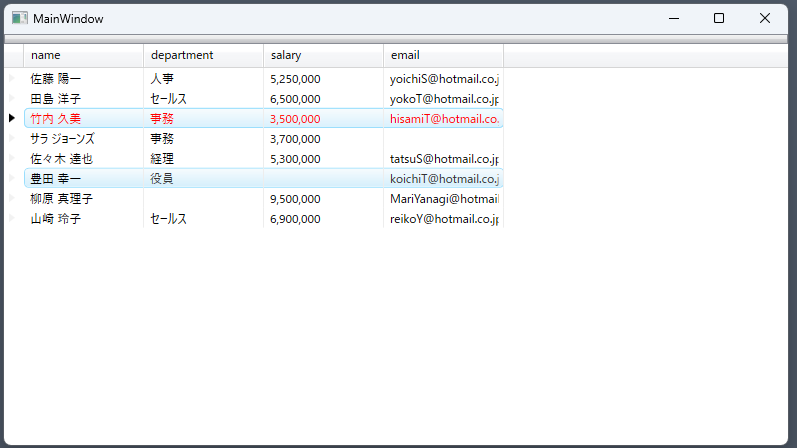
Task: Click email tatsuS@hotmail.co.jp cell
Action: 443,159
